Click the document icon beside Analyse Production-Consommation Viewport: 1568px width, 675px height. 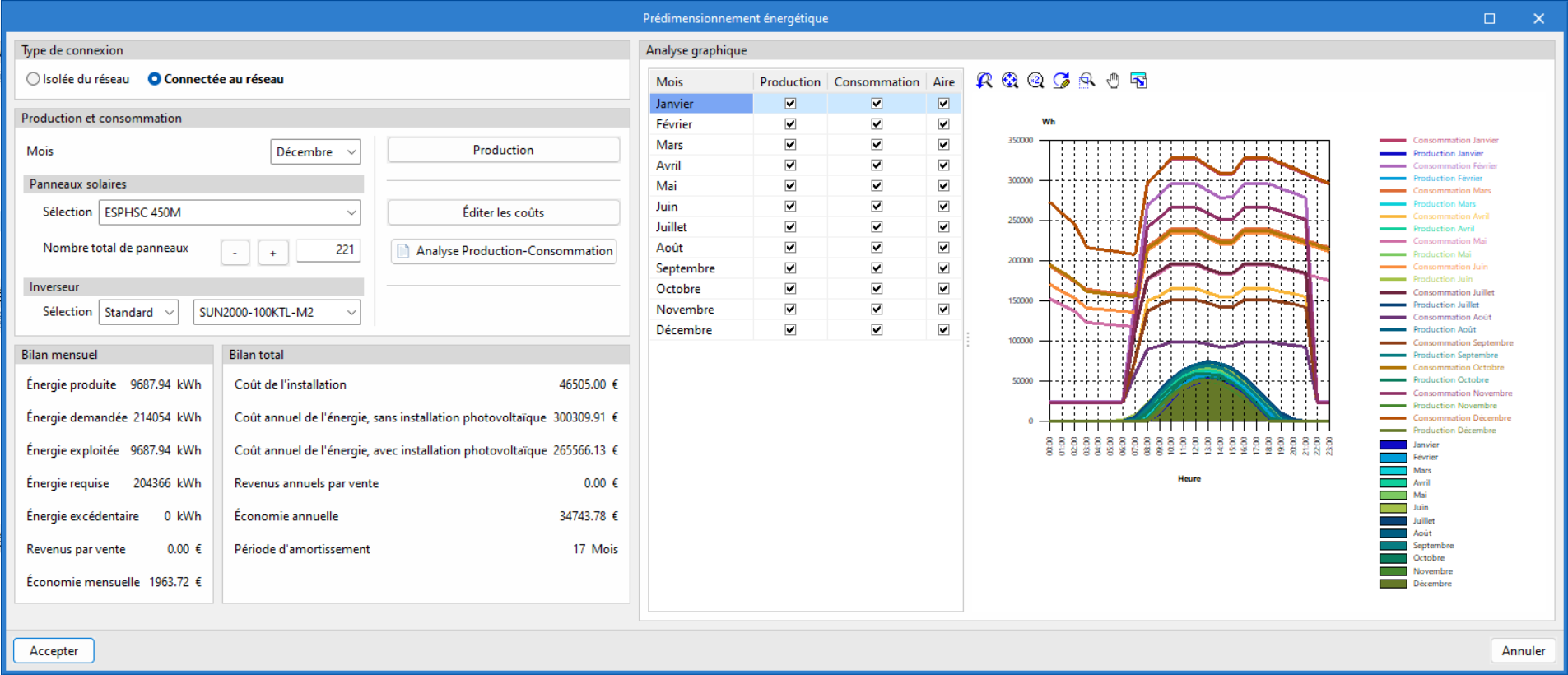403,251
